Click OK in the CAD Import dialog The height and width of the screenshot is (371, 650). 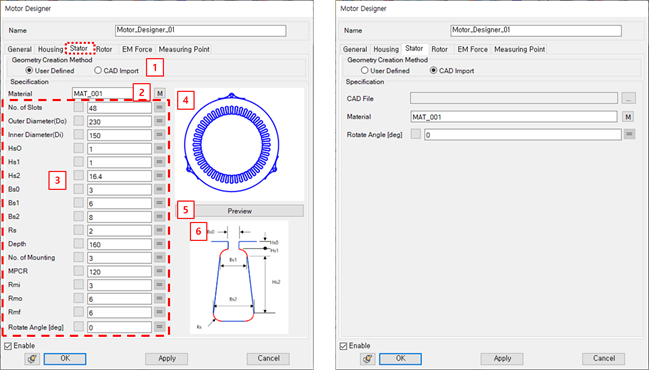coord(400,359)
